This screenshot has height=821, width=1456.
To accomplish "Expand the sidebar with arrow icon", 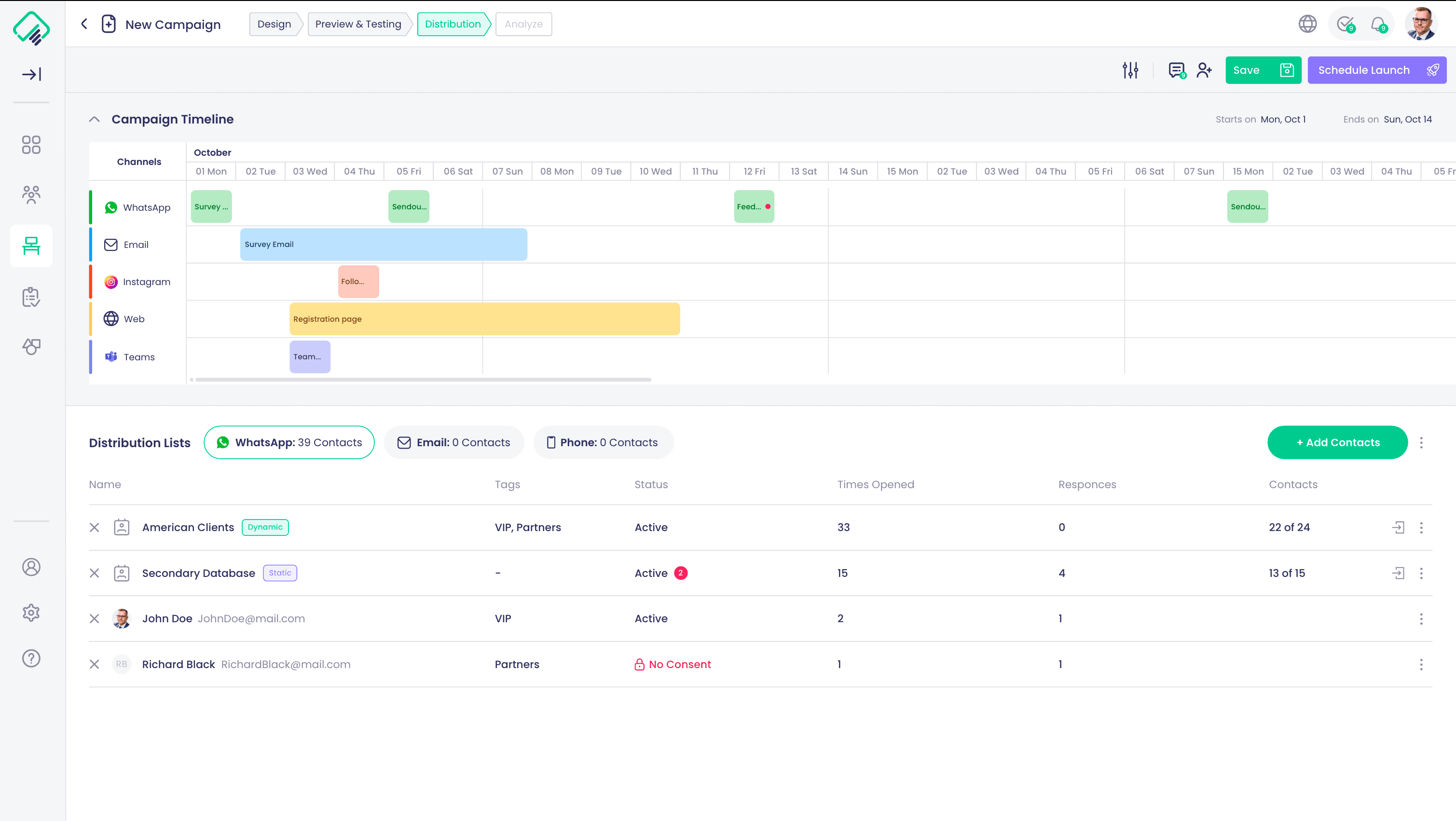I will 31,74.
